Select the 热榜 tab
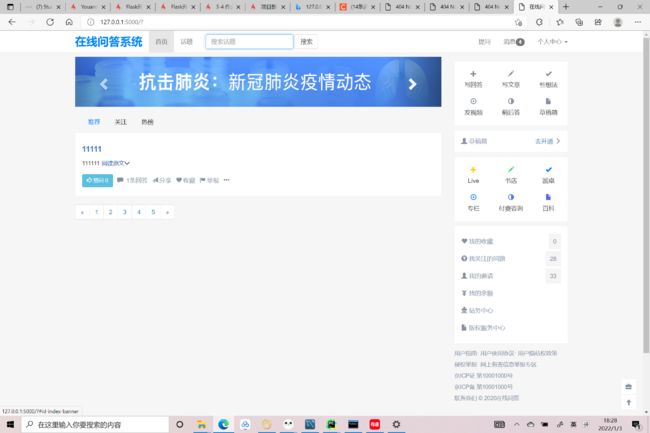 [147, 121]
